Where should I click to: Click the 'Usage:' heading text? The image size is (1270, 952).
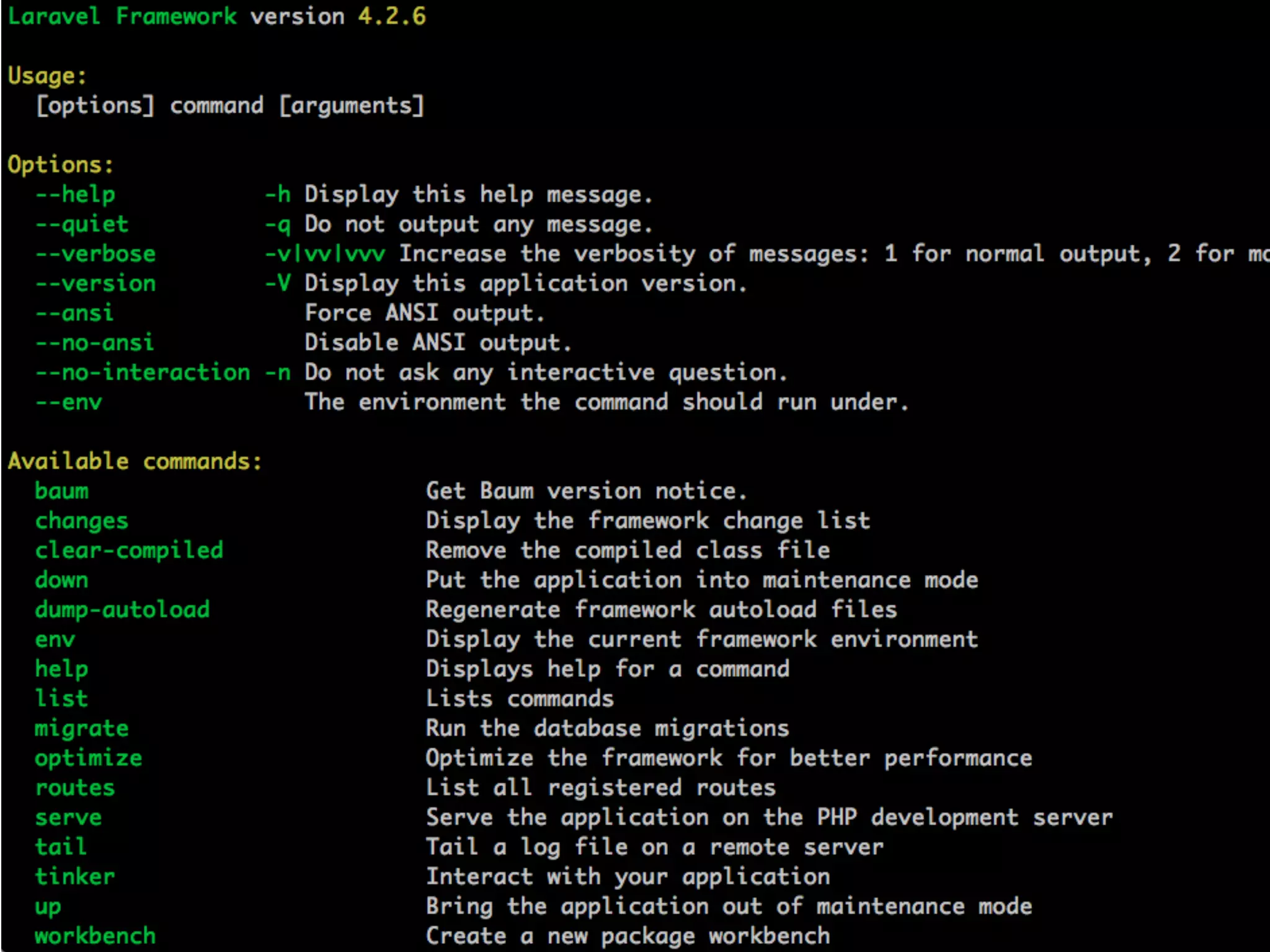47,76
